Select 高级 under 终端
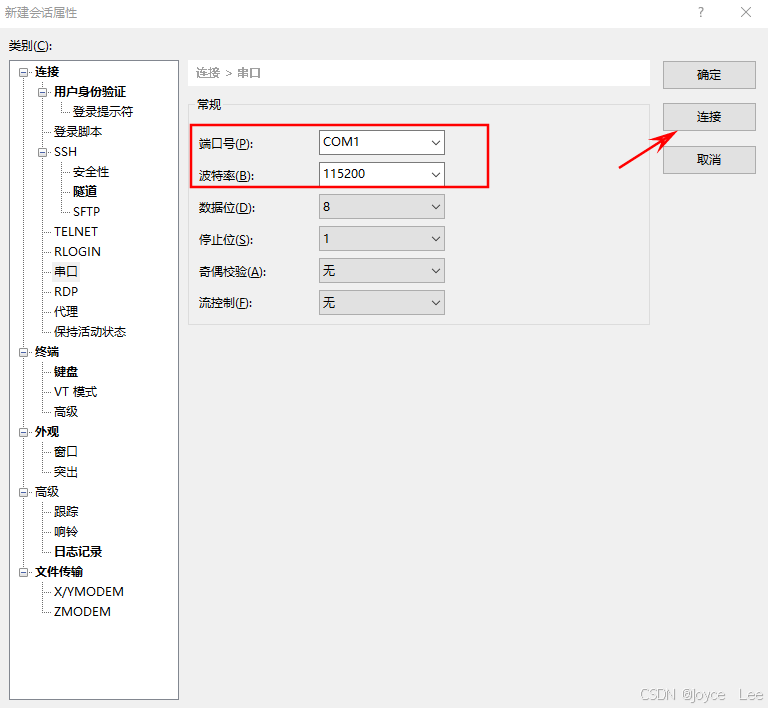 66,412
